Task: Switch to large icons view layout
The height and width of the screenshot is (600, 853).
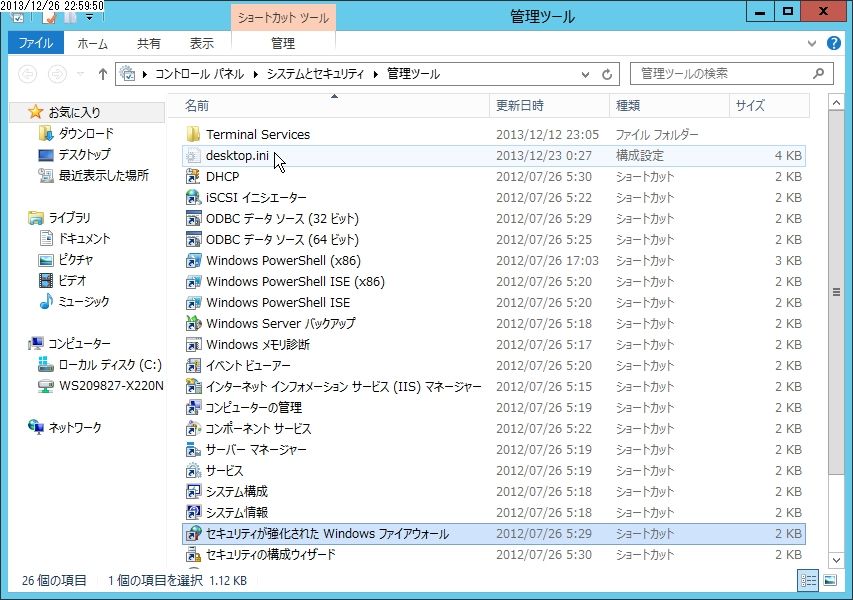Action: (830, 580)
